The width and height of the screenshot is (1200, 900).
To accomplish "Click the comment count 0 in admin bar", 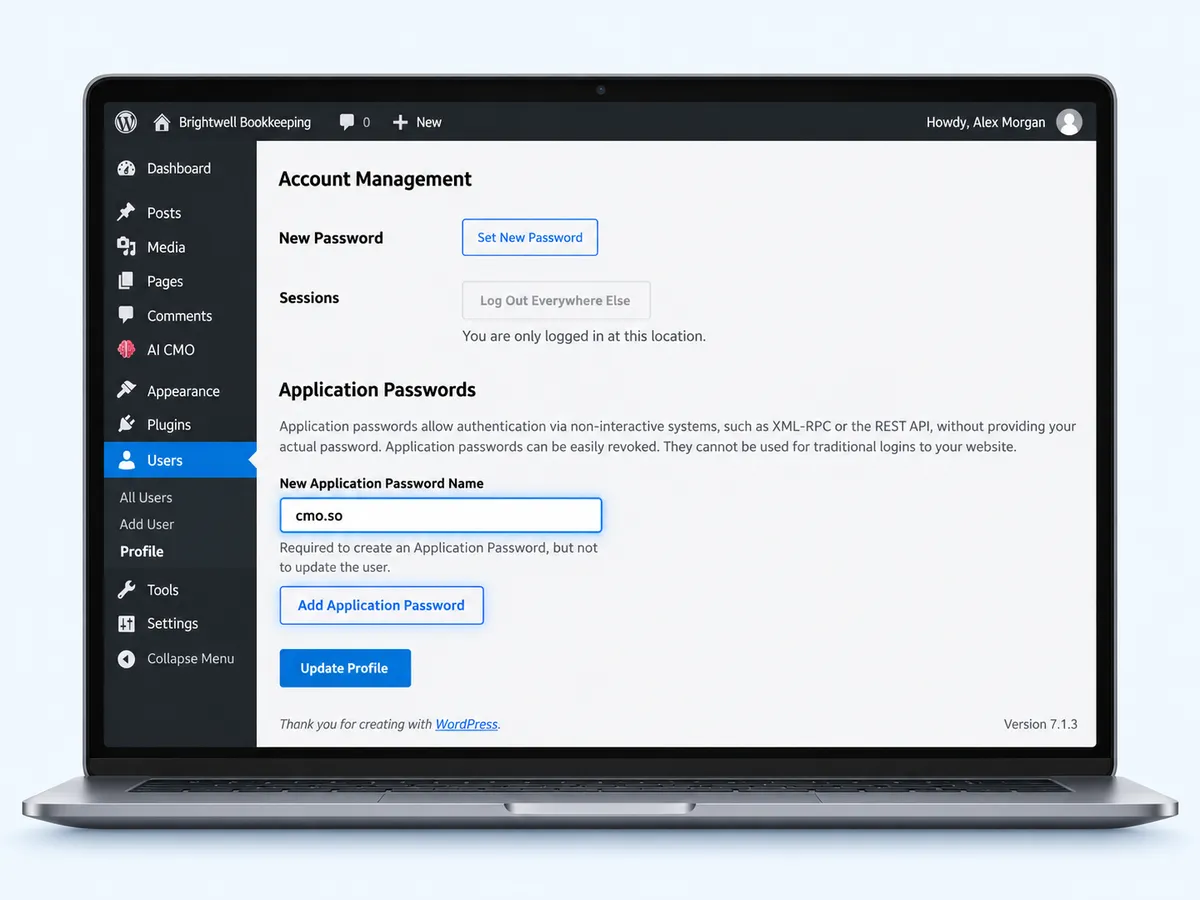I will pyautogui.click(x=366, y=122).
